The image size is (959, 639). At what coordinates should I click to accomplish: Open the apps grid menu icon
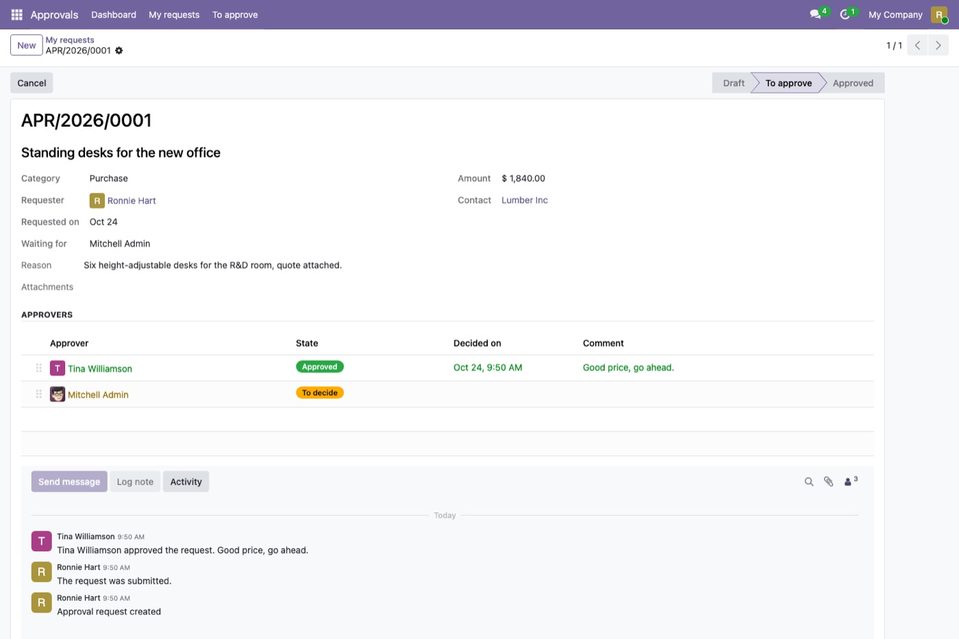[x=17, y=14]
